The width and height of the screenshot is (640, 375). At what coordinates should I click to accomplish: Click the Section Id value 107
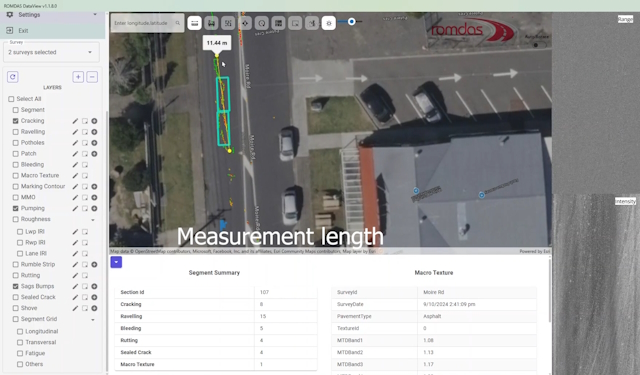coord(264,293)
